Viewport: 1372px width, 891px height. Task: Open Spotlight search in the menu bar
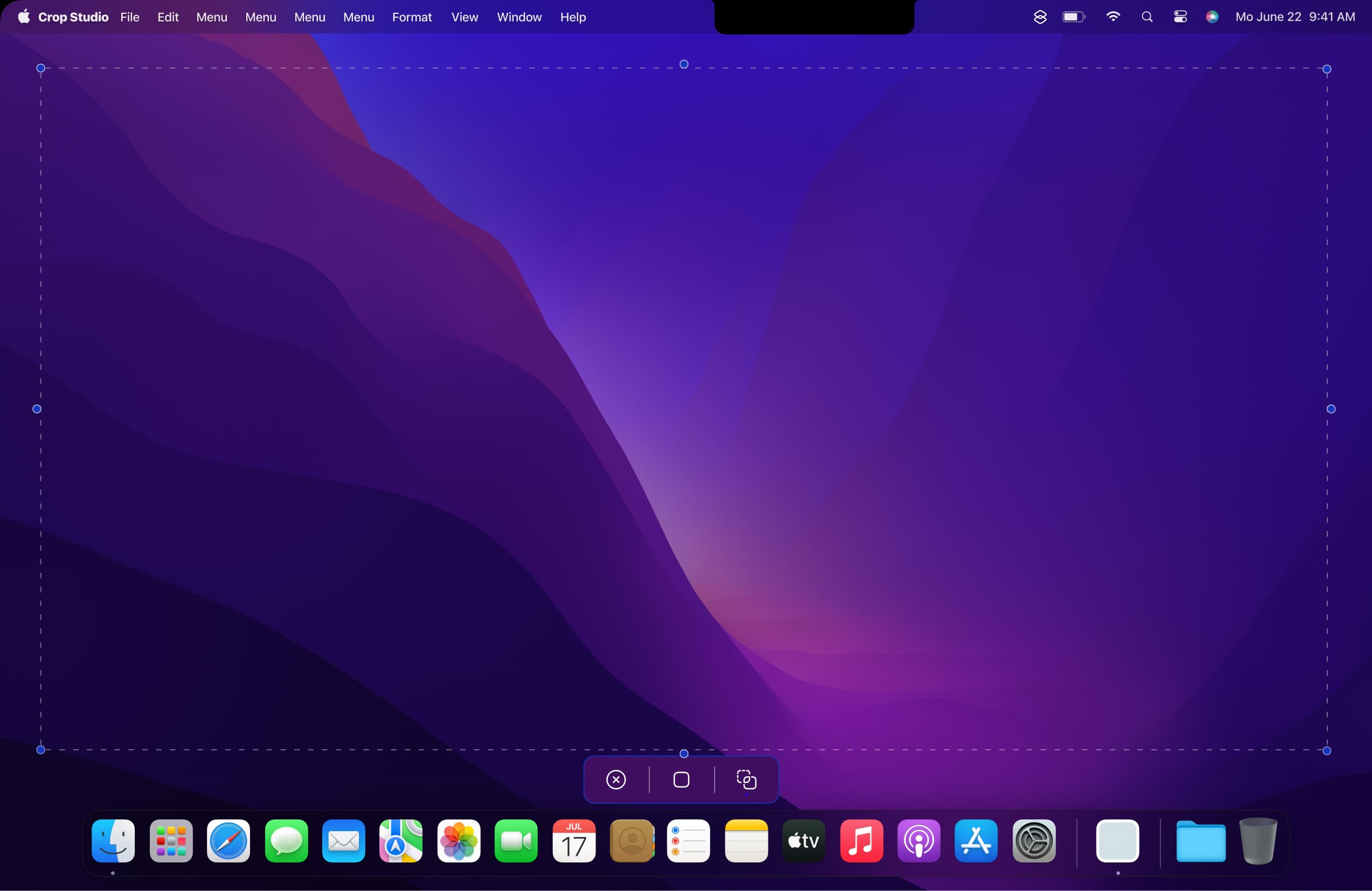point(1147,17)
